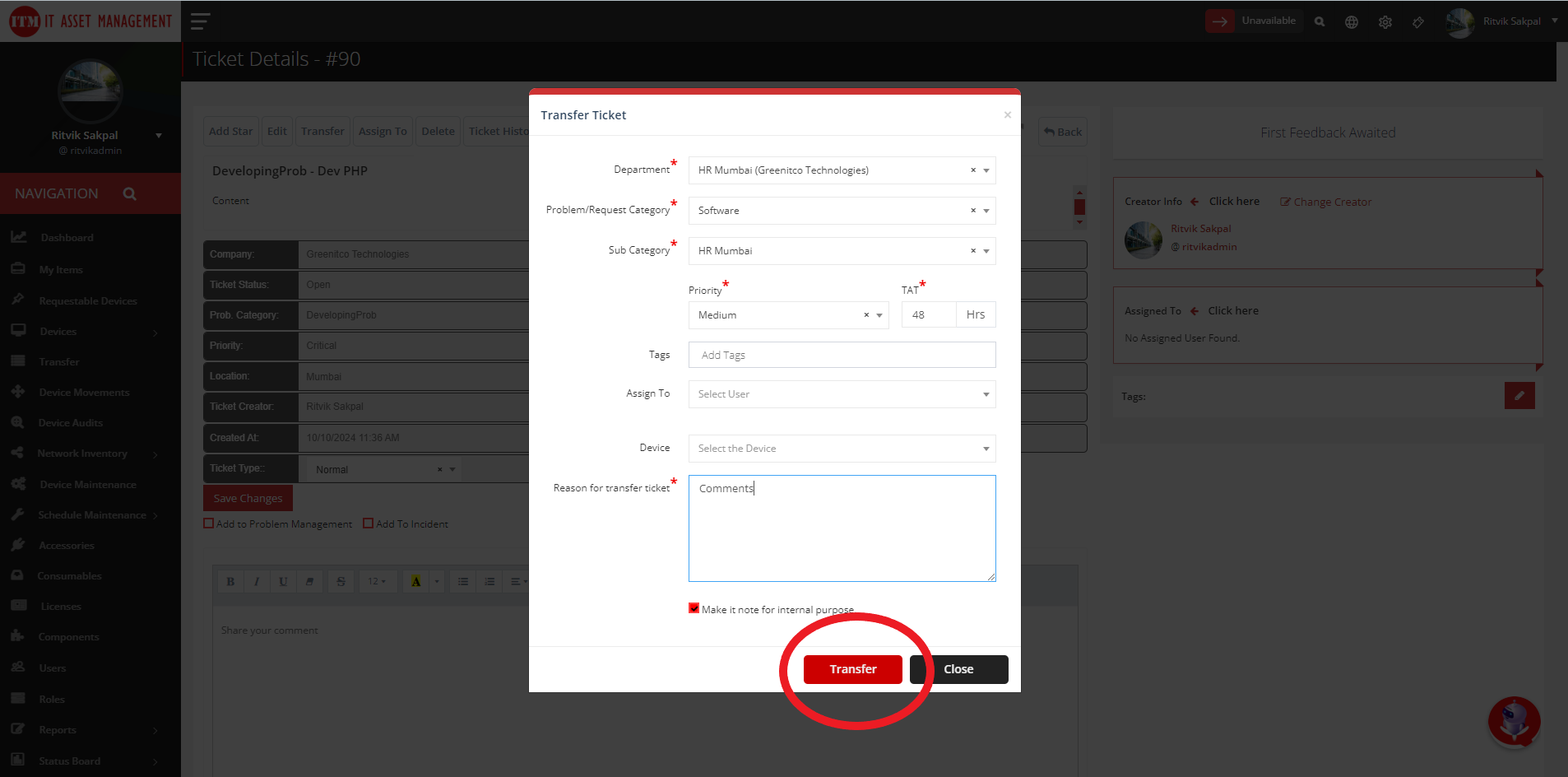The width and height of the screenshot is (1568, 777).
Task: Click the eraser clear-format icon in editor
Action: [309, 581]
